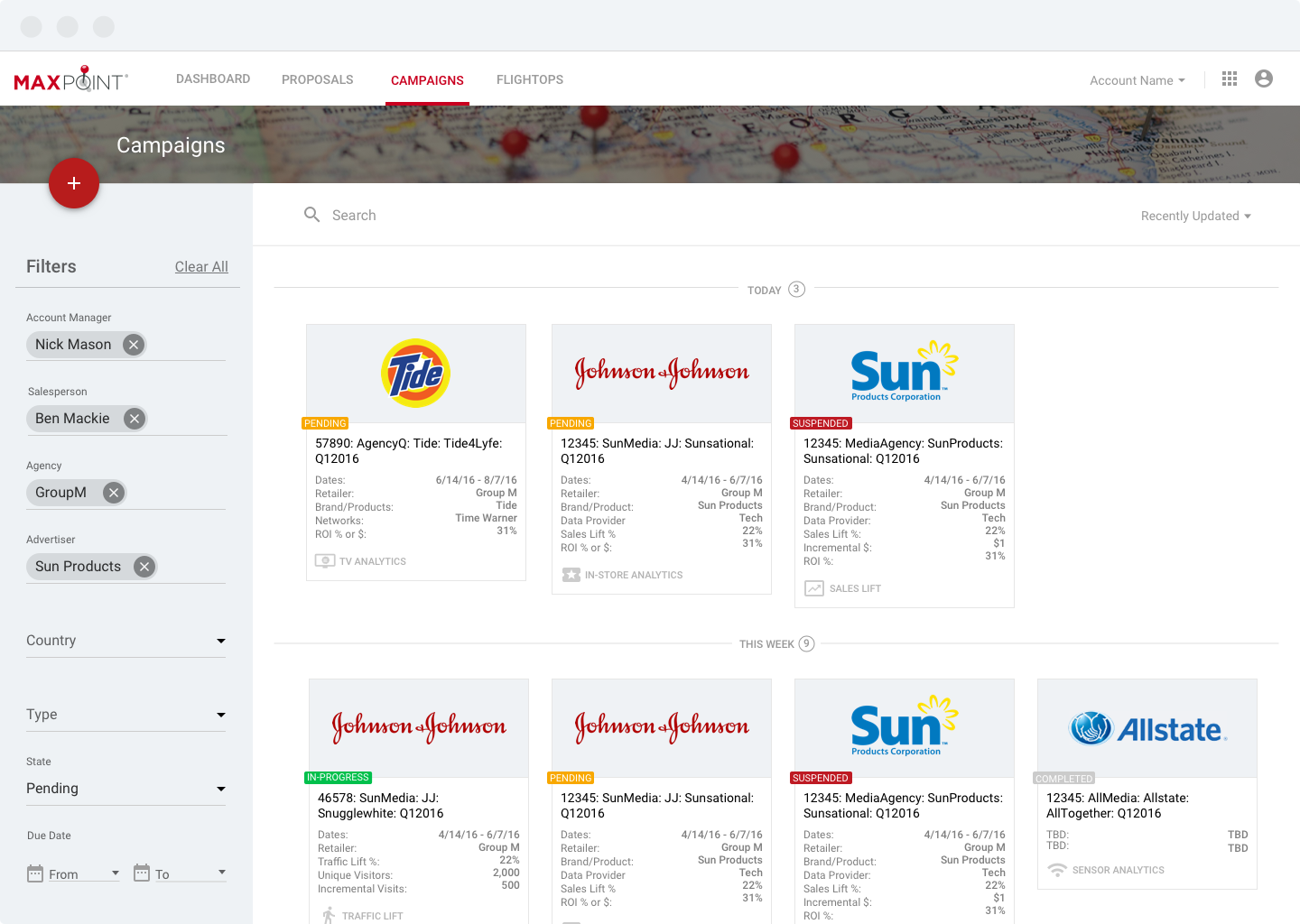Click the search magnifier icon
1300x924 pixels.
click(312, 215)
